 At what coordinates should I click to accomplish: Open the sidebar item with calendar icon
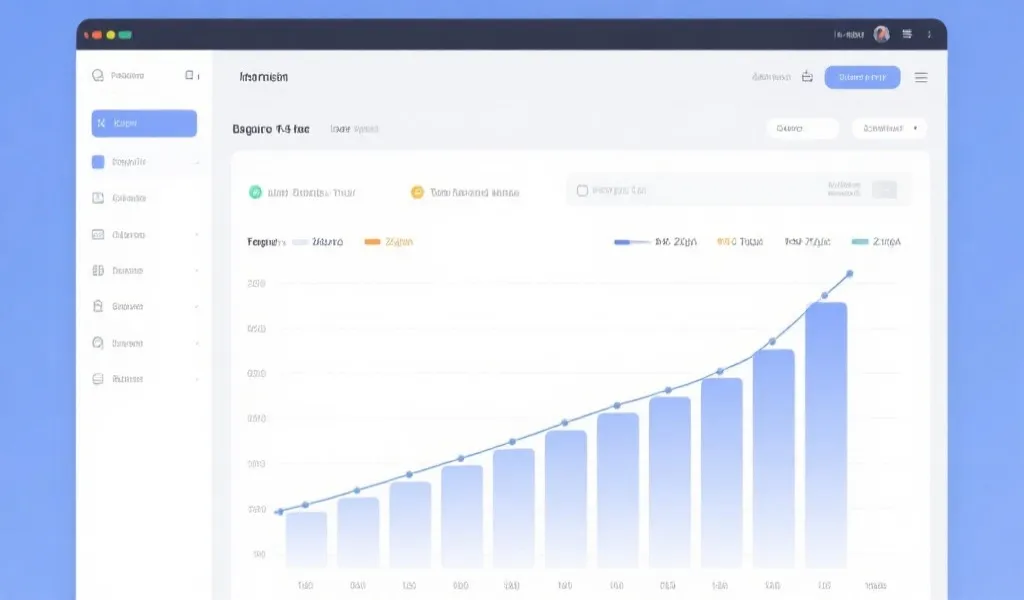coord(98,198)
